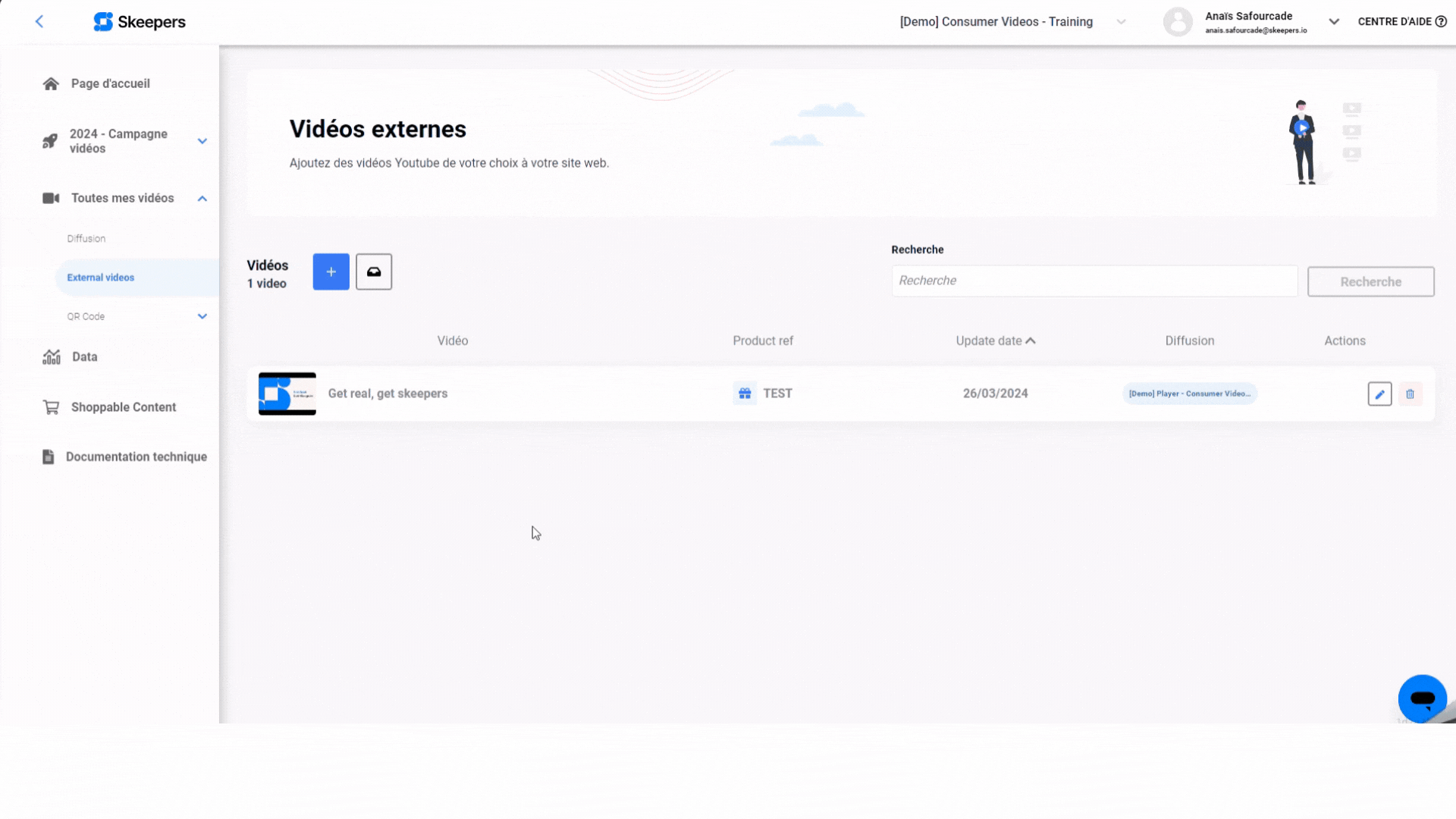Open CENTRE D'AIDE at the top right
This screenshot has height=819, width=1456.
coord(1398,21)
